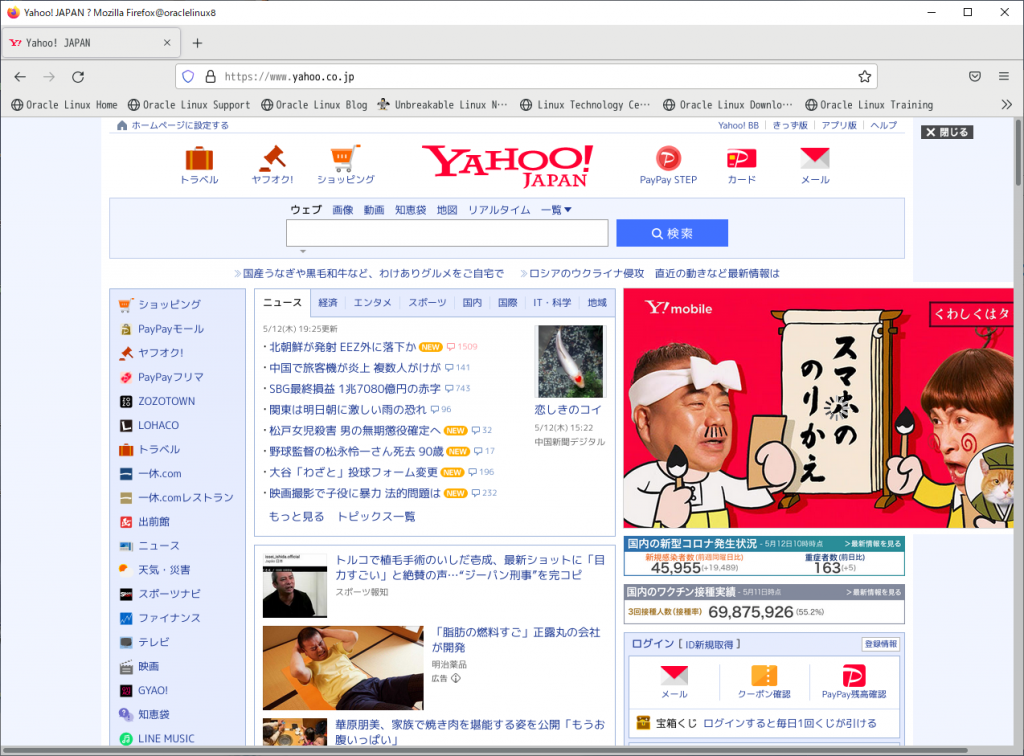1024x756 pixels.
Task: Open the koi fish news thumbnail
Action: click(570, 361)
